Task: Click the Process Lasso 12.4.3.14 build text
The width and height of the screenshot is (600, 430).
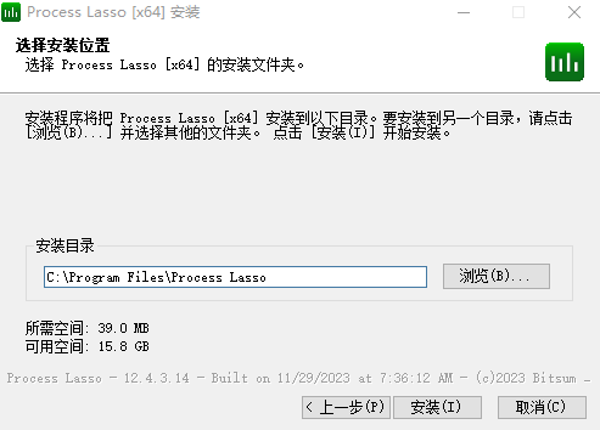Action: 98,378
